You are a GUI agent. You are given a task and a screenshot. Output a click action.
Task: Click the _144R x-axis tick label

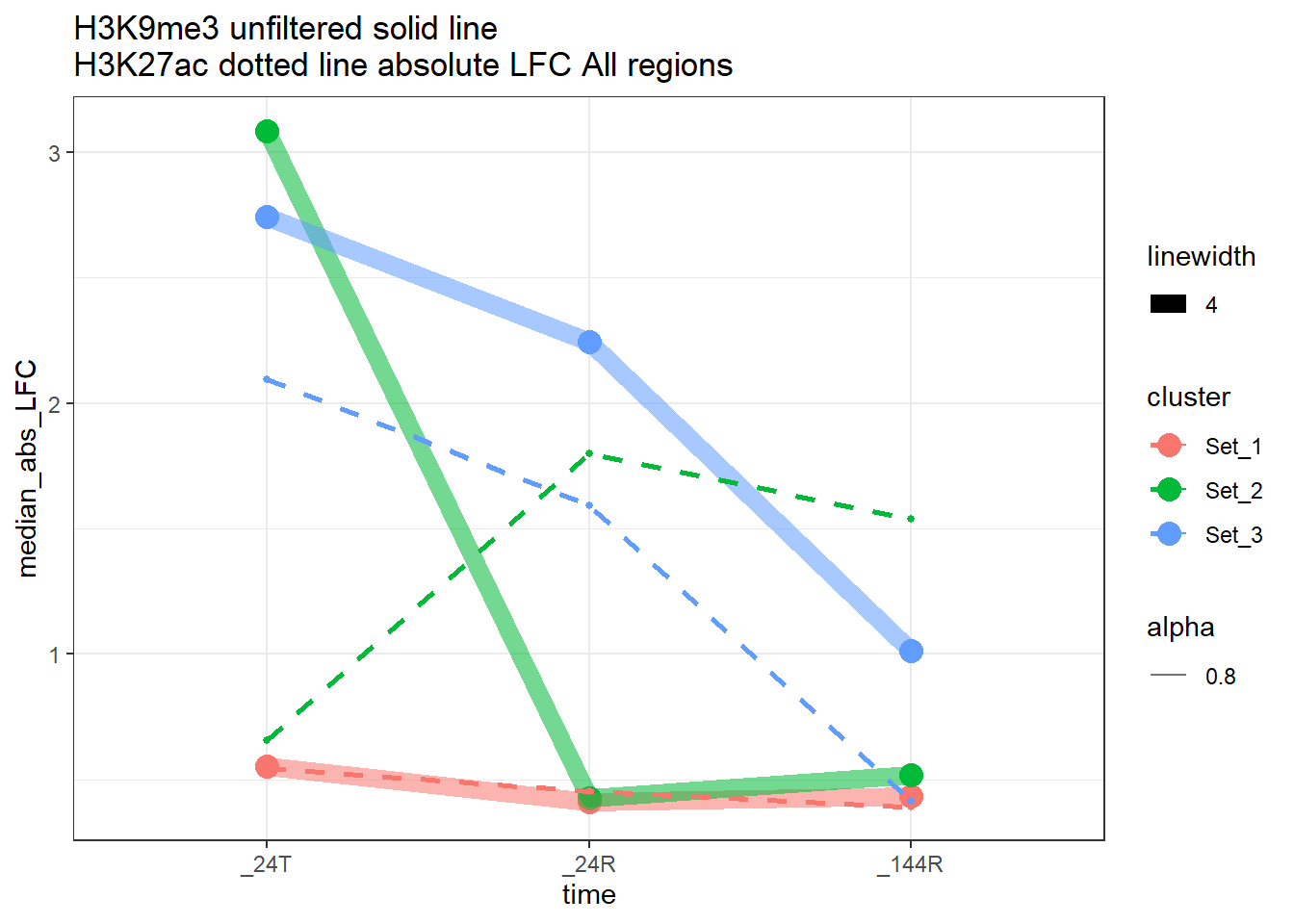[x=910, y=864]
